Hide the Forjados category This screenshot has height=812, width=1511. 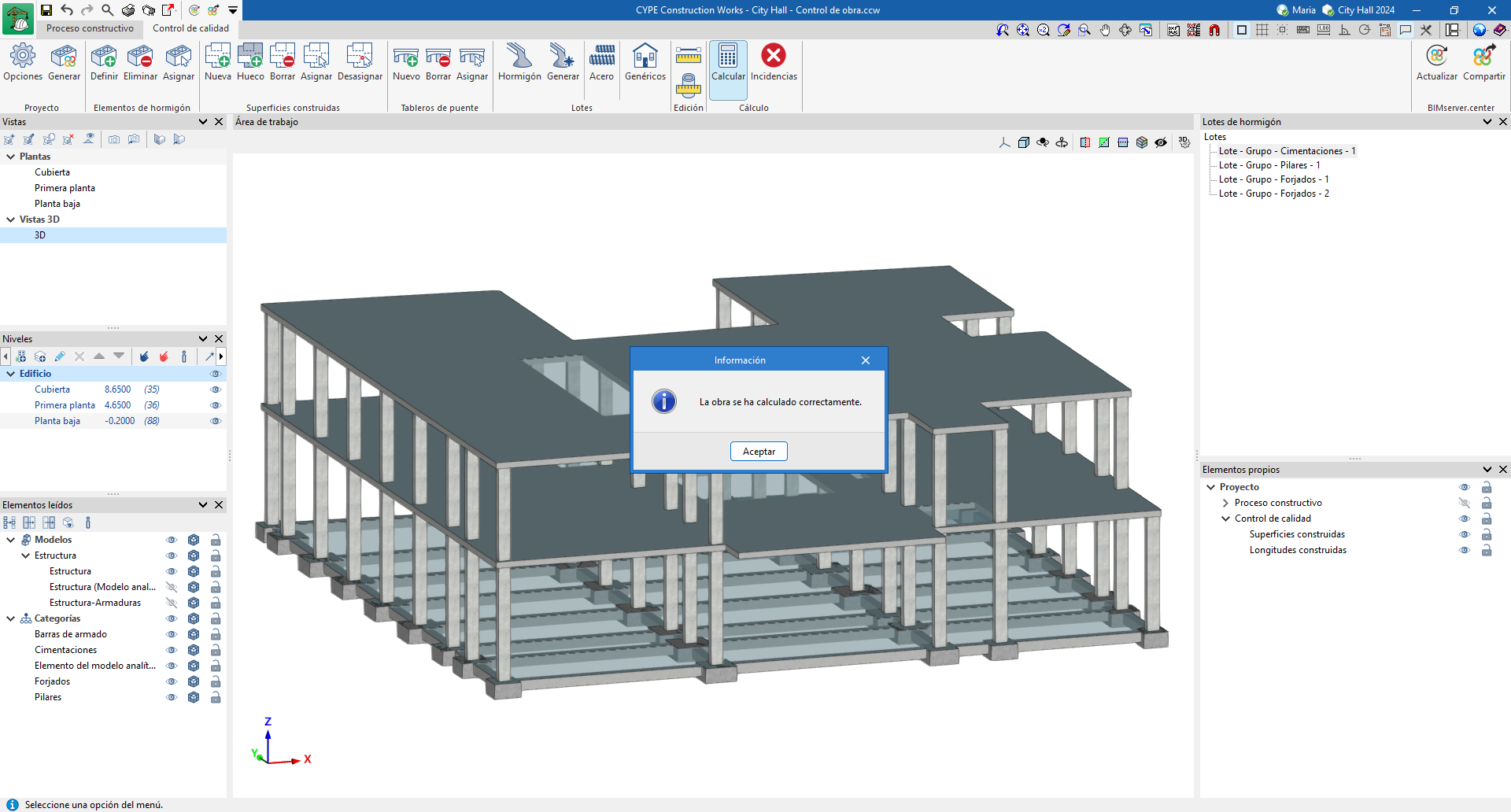(x=172, y=681)
